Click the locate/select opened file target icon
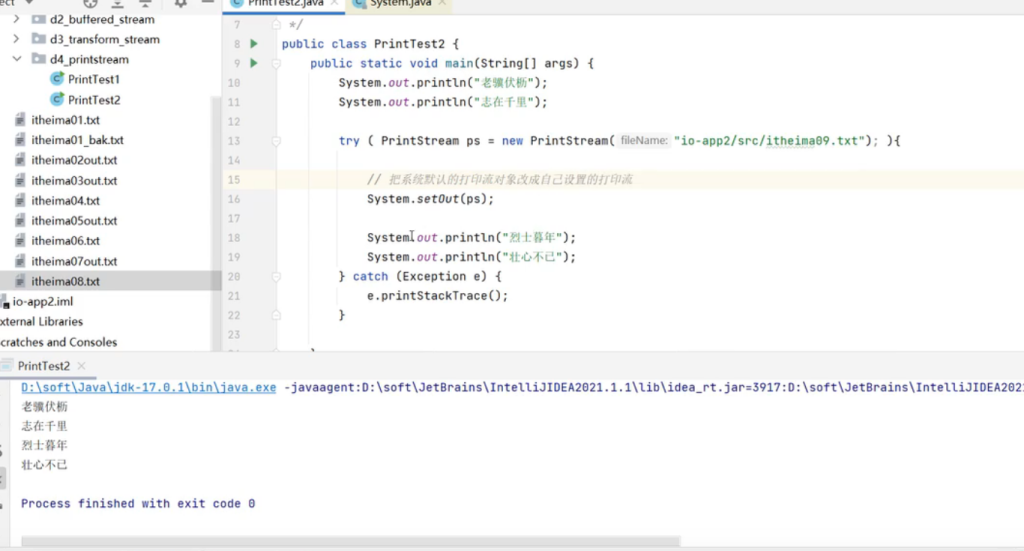 pos(90,3)
